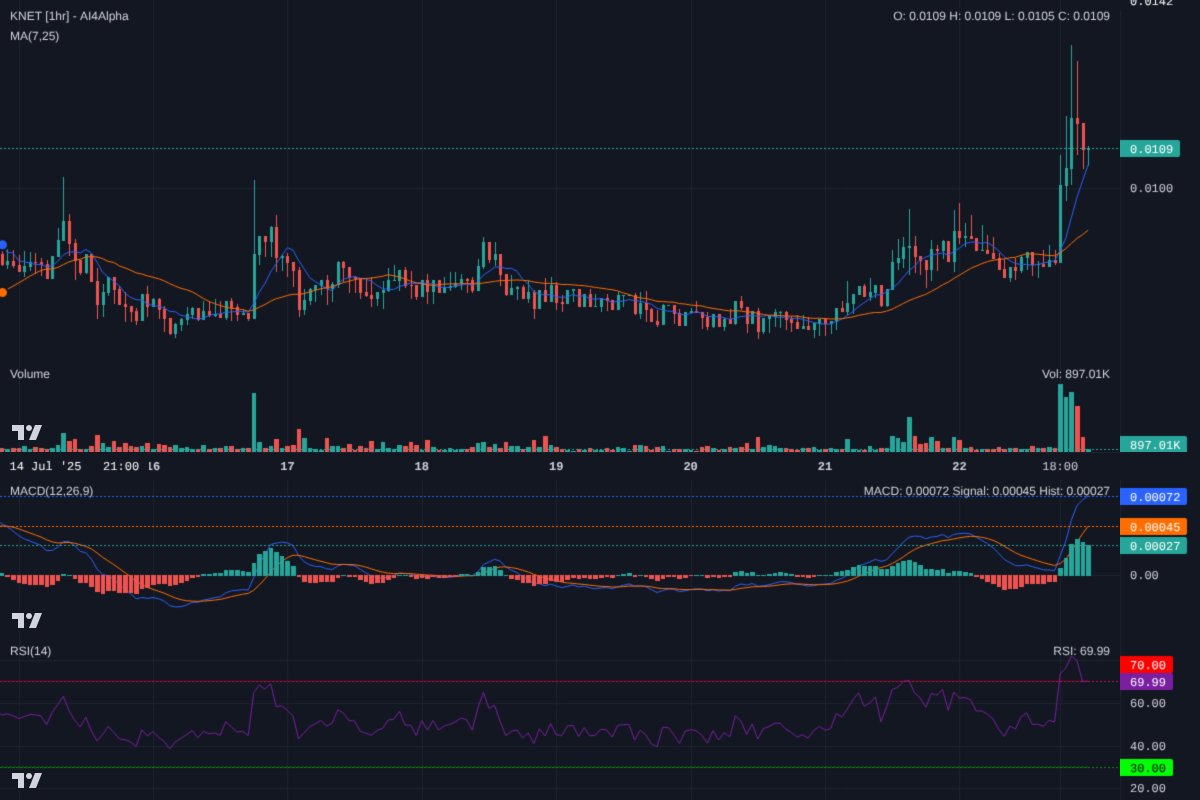
Task: Click the MACD Signal Hist values readout
Action: click(987, 491)
